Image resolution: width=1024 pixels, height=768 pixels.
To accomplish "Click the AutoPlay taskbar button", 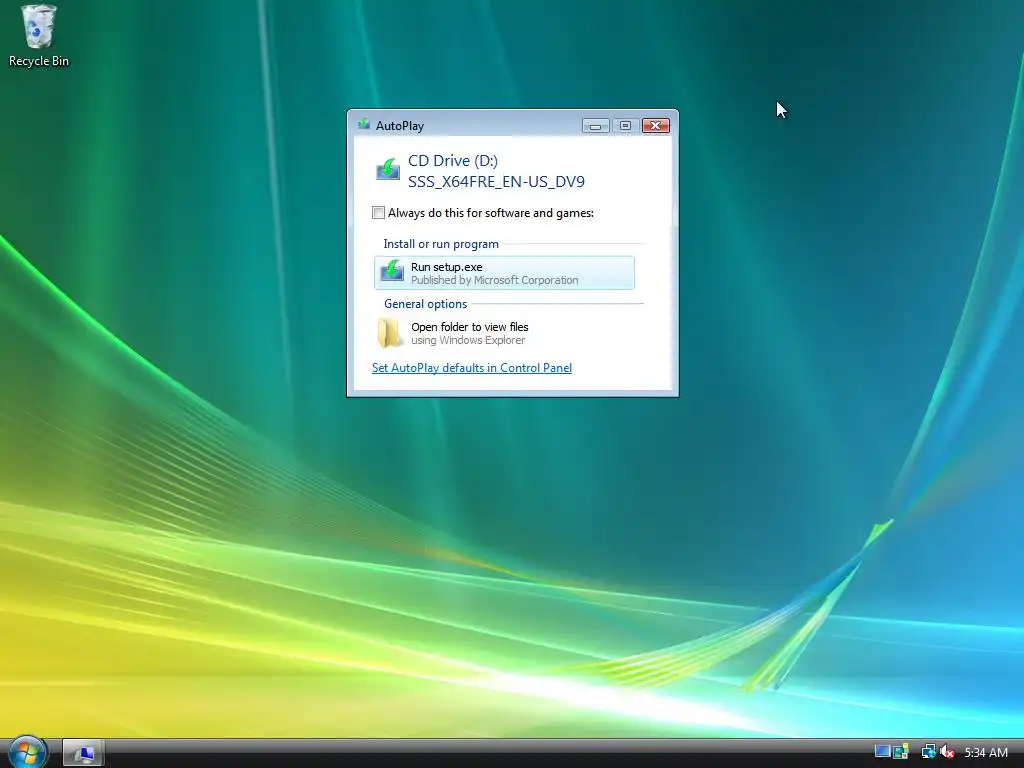I will click(x=83, y=753).
